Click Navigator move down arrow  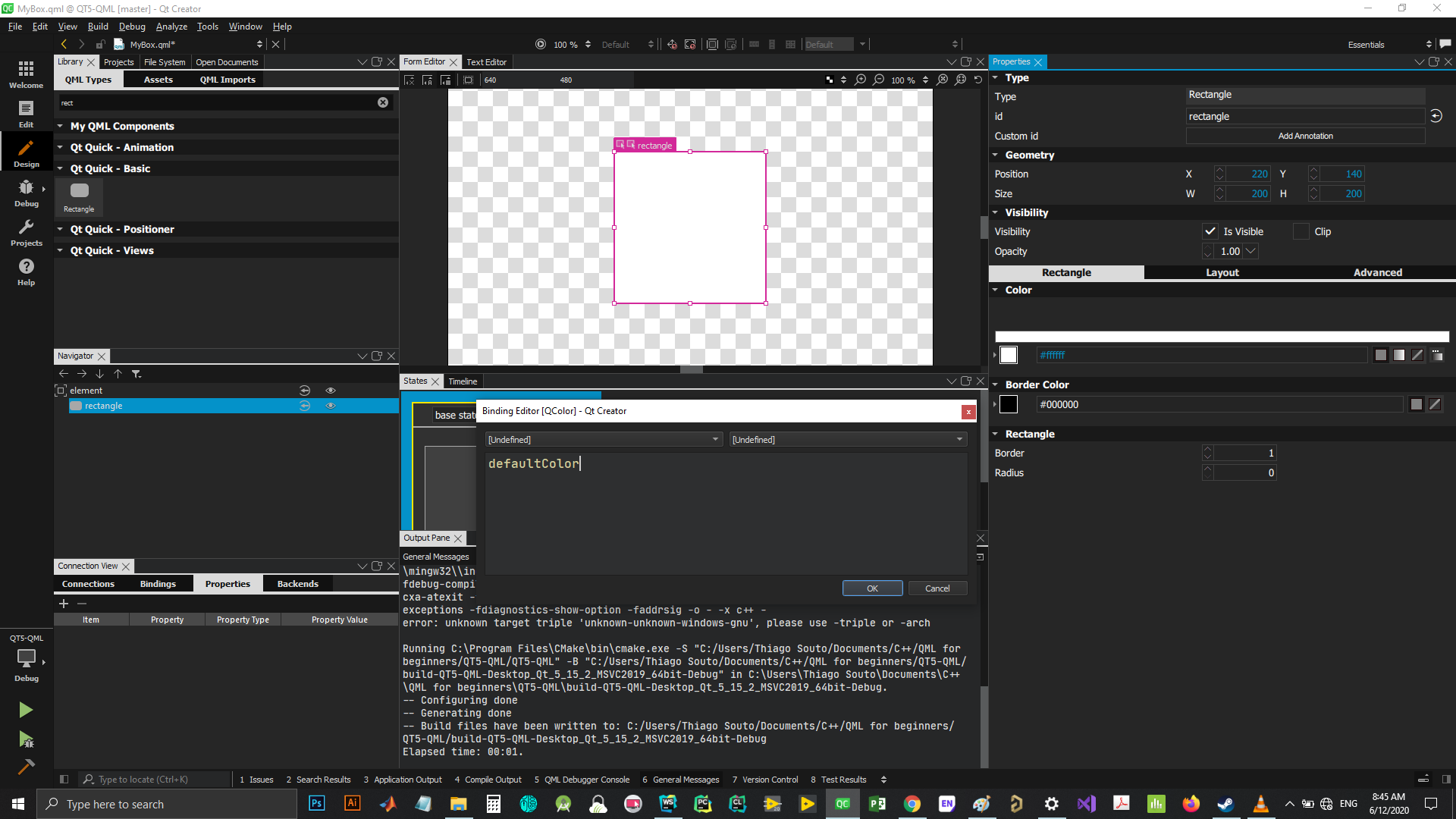100,374
